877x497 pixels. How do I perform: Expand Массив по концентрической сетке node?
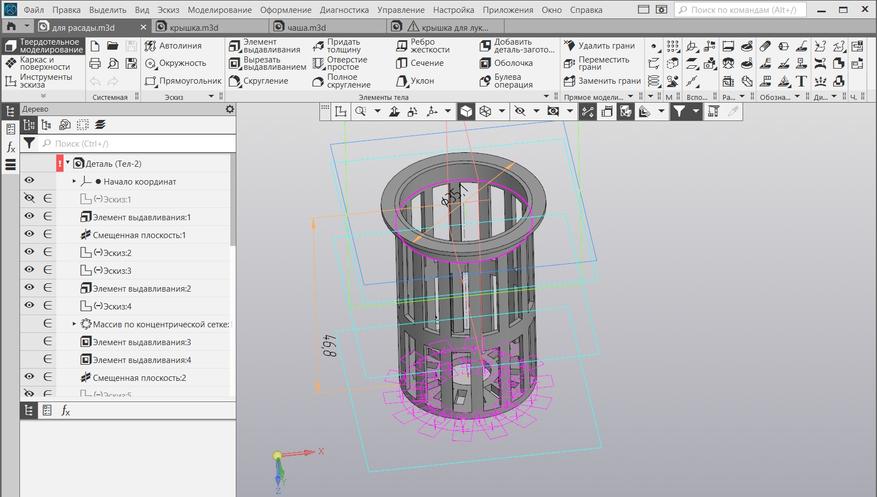coord(74,324)
